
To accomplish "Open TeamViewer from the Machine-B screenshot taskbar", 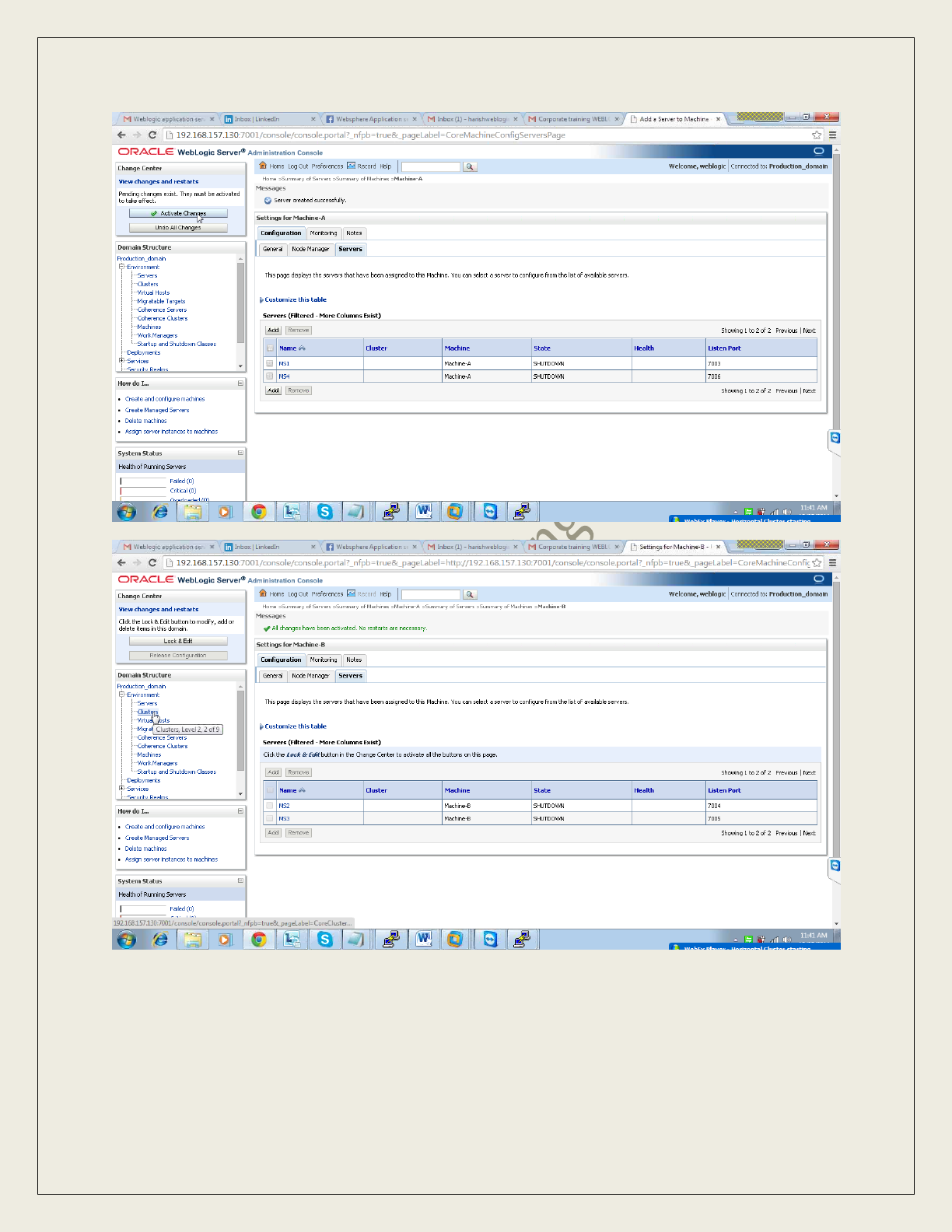I will pos(490,939).
